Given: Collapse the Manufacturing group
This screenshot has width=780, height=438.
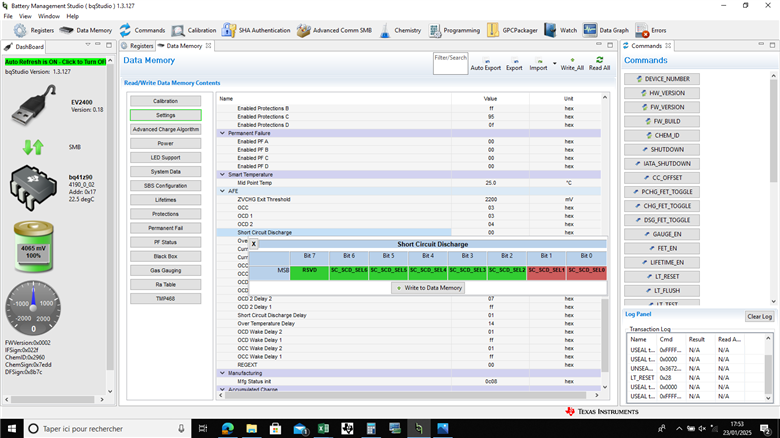Looking at the screenshot, I should pyautogui.click(x=222, y=373).
